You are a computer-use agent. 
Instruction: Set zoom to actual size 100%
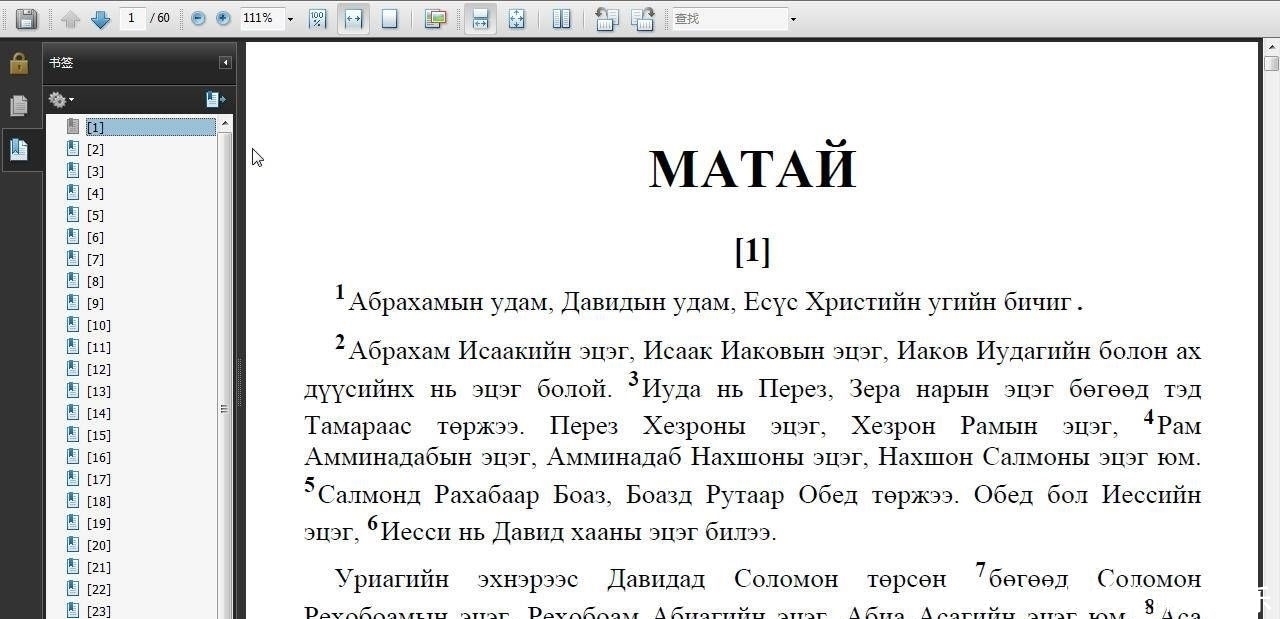[316, 18]
